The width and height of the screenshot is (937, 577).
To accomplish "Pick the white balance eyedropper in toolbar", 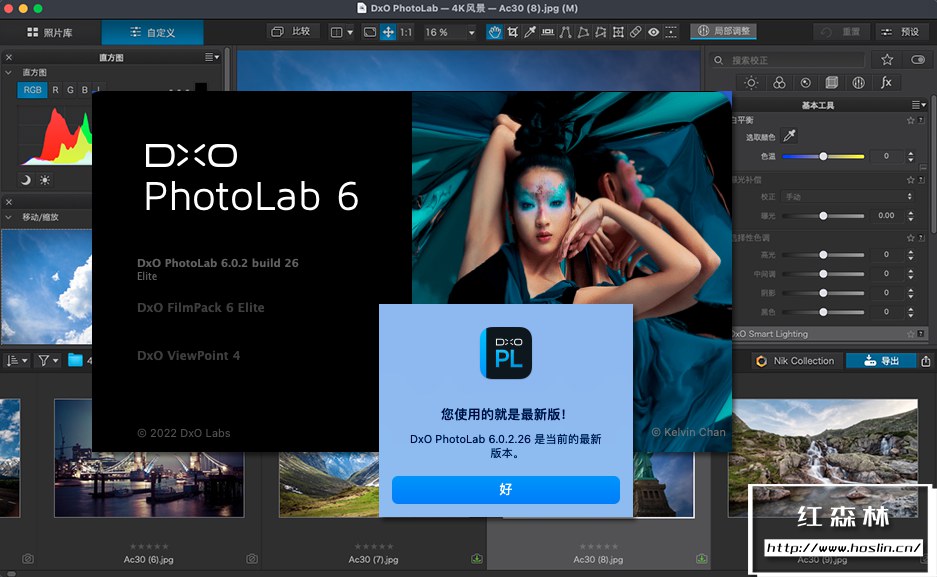I will [x=530, y=32].
